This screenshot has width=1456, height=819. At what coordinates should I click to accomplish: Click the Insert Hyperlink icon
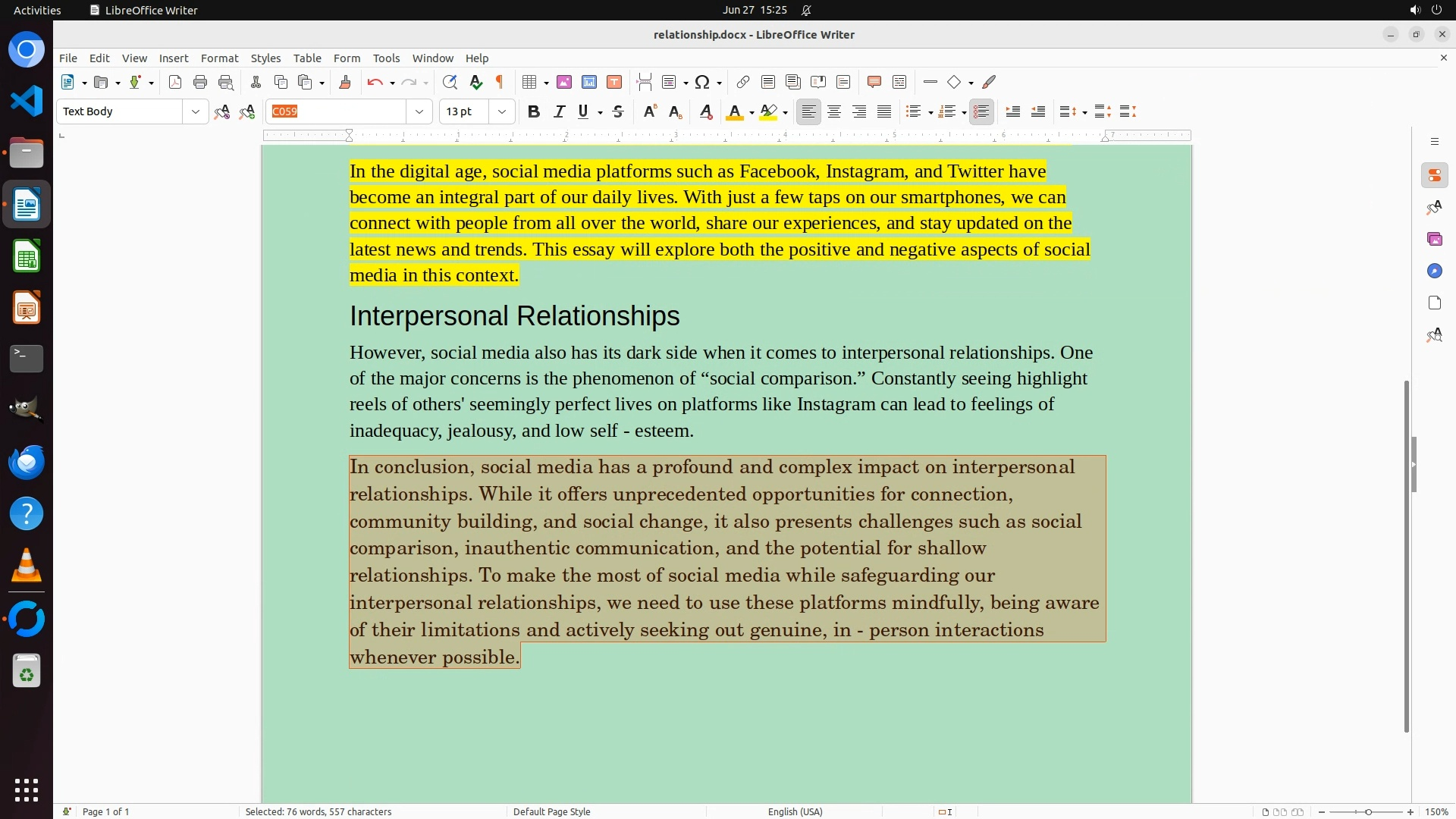pyautogui.click(x=743, y=82)
